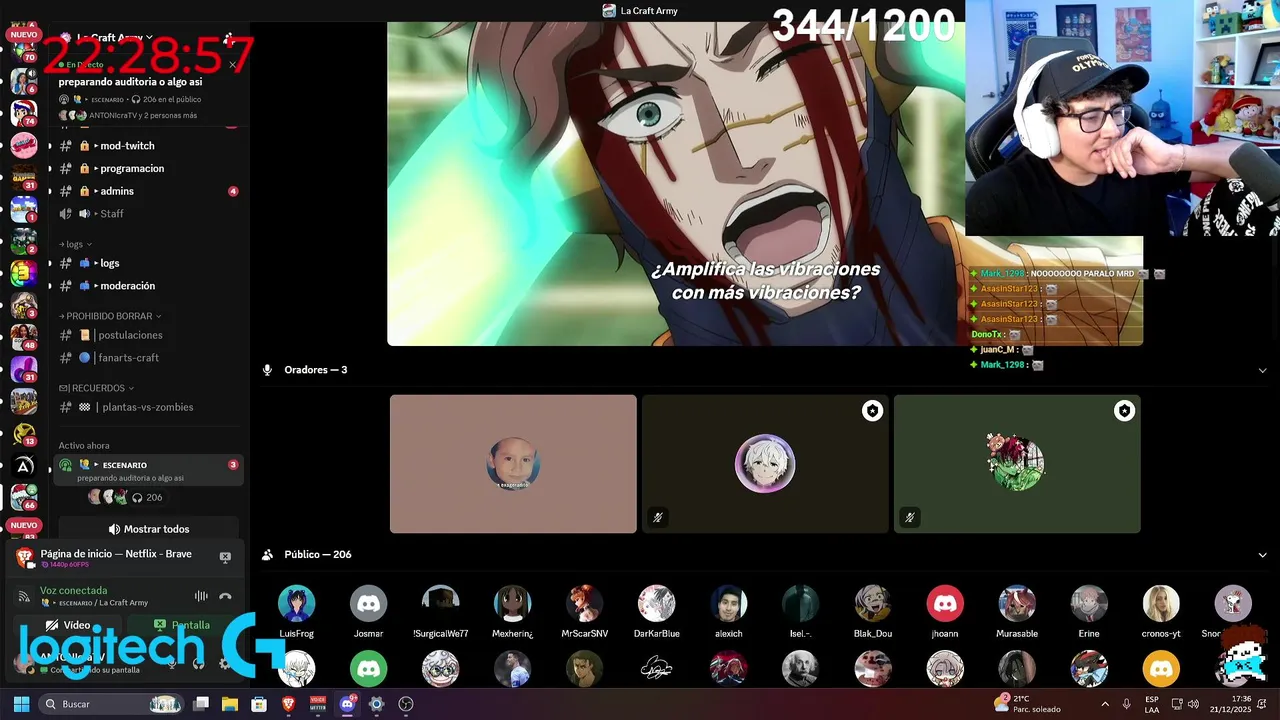Click the Oradores microphone icon
This screenshot has width=1280, height=720.
(x=267, y=370)
